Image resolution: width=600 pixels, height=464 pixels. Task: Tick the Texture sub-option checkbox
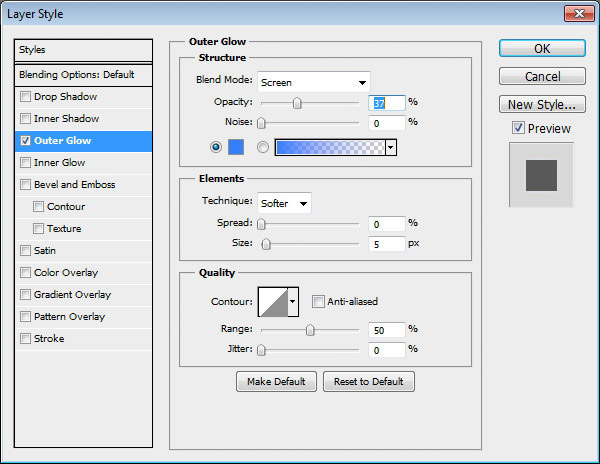click(x=38, y=229)
